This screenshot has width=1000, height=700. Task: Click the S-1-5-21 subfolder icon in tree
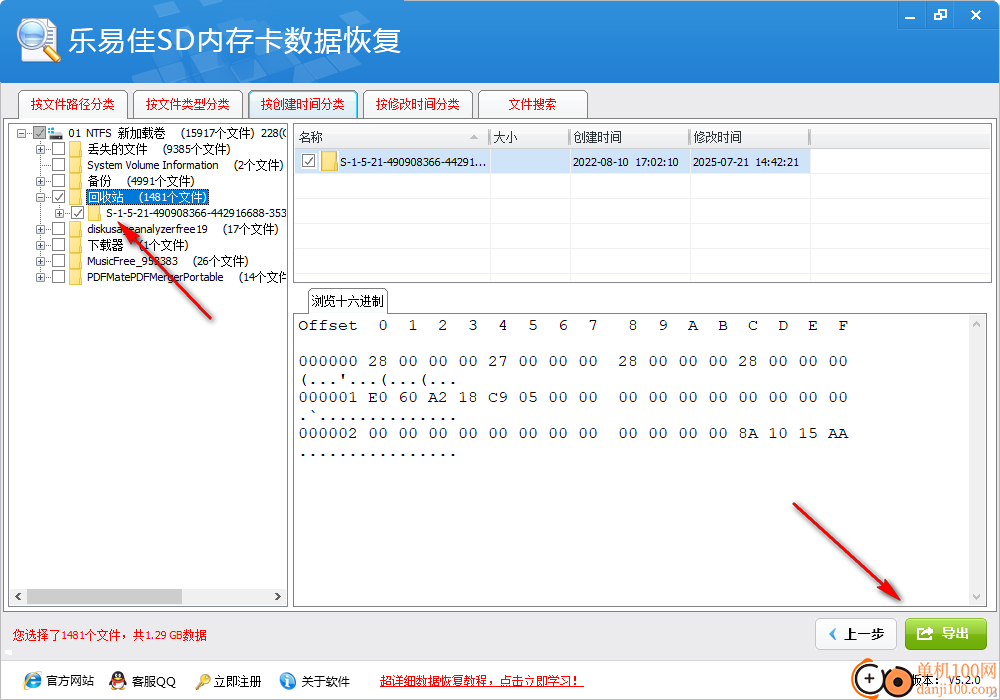tap(95, 213)
